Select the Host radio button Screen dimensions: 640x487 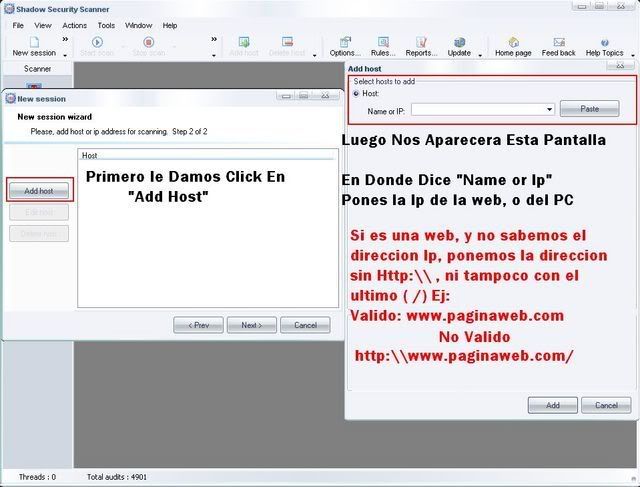click(356, 93)
